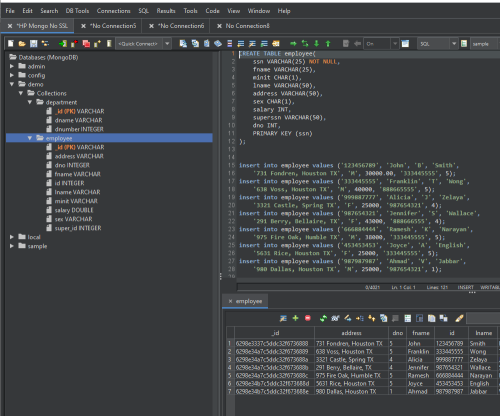The height and width of the screenshot is (416, 500).
Task: Click the Open File folder icon
Action: click(x=22, y=44)
